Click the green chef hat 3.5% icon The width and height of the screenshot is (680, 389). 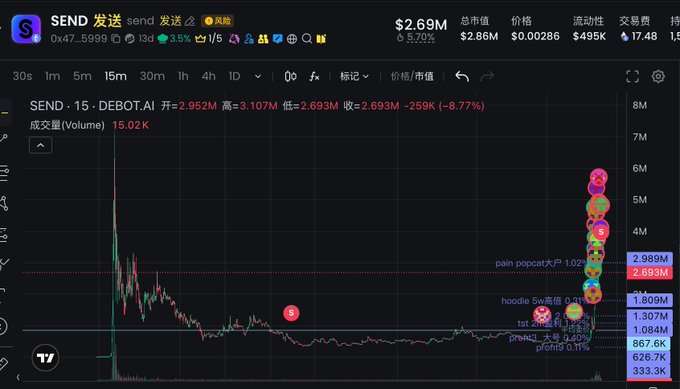click(x=174, y=39)
